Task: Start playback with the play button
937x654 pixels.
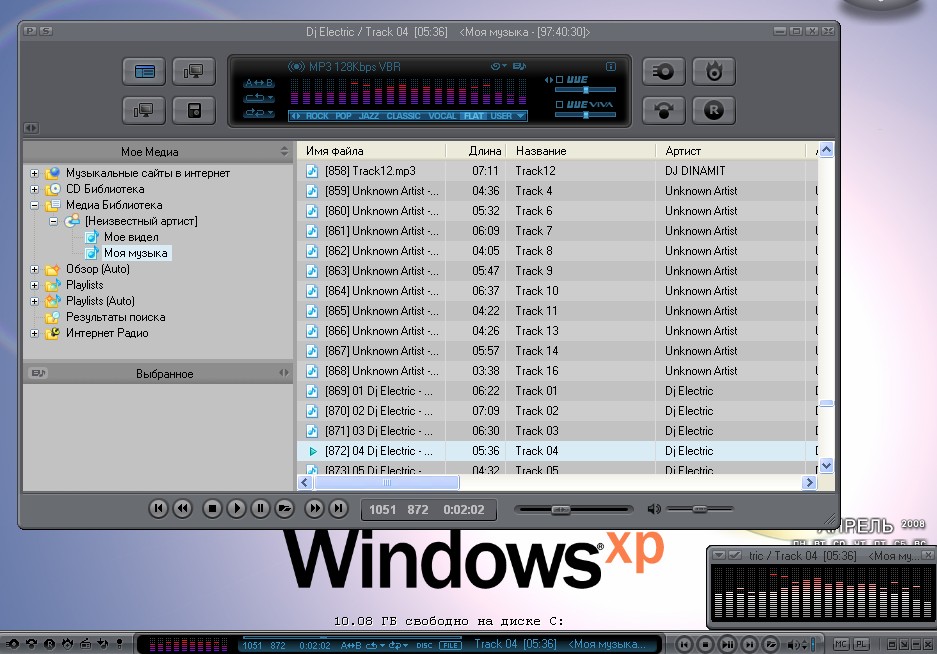Action: (x=236, y=509)
